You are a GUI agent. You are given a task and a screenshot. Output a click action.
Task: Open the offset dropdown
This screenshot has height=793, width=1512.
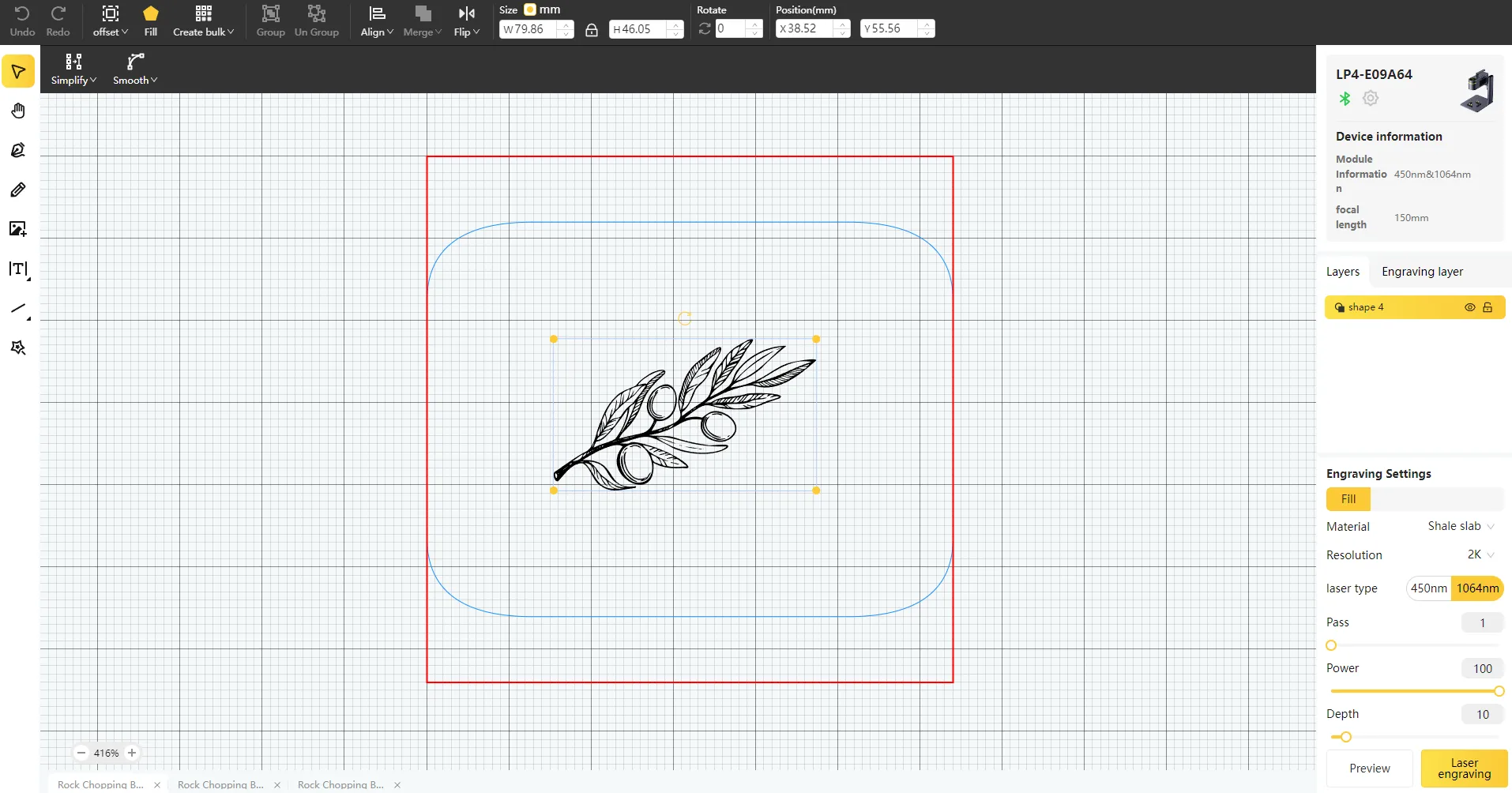(111, 21)
